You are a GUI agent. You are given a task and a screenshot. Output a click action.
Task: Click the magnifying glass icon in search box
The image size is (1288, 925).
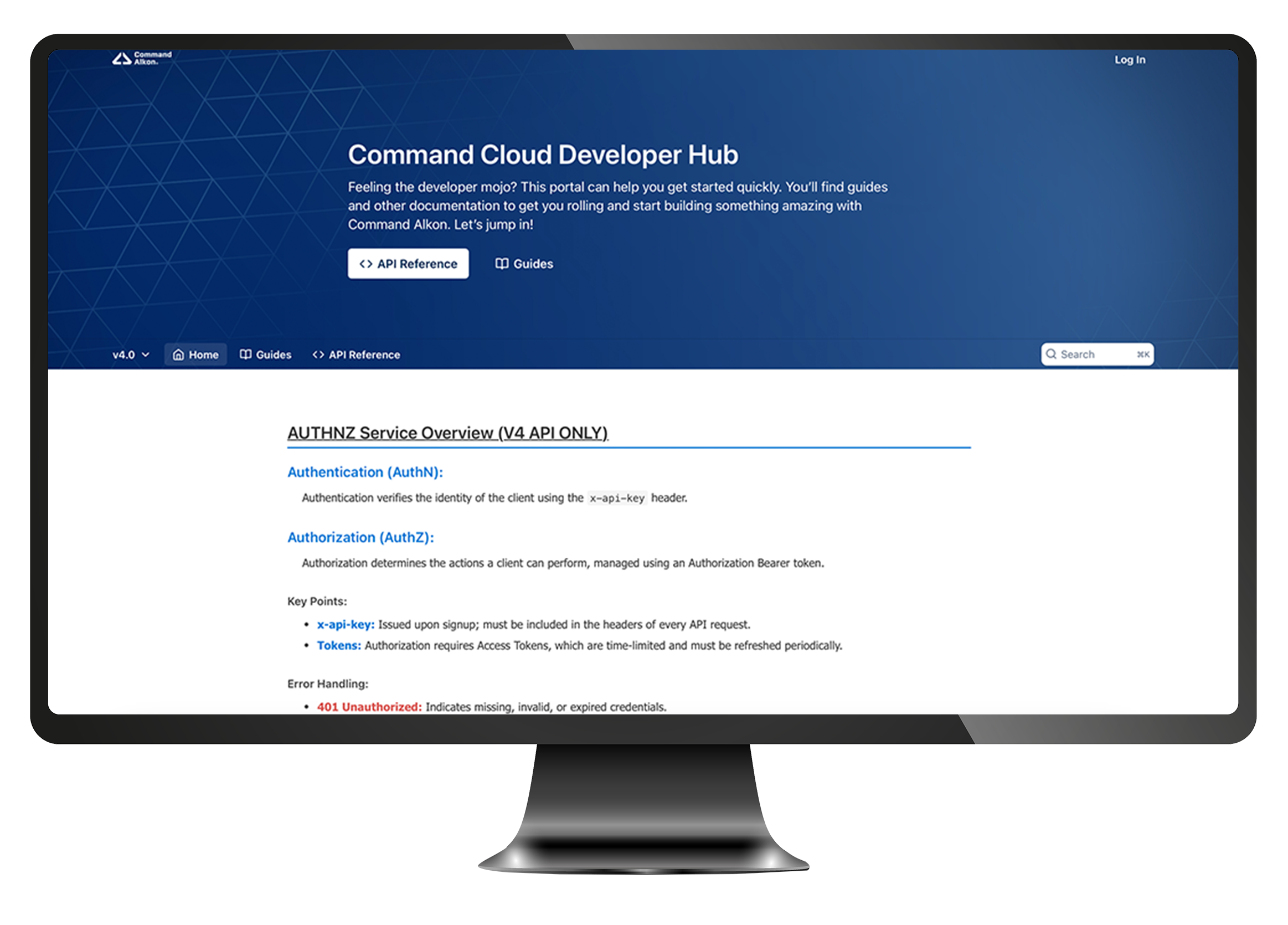tap(1051, 354)
